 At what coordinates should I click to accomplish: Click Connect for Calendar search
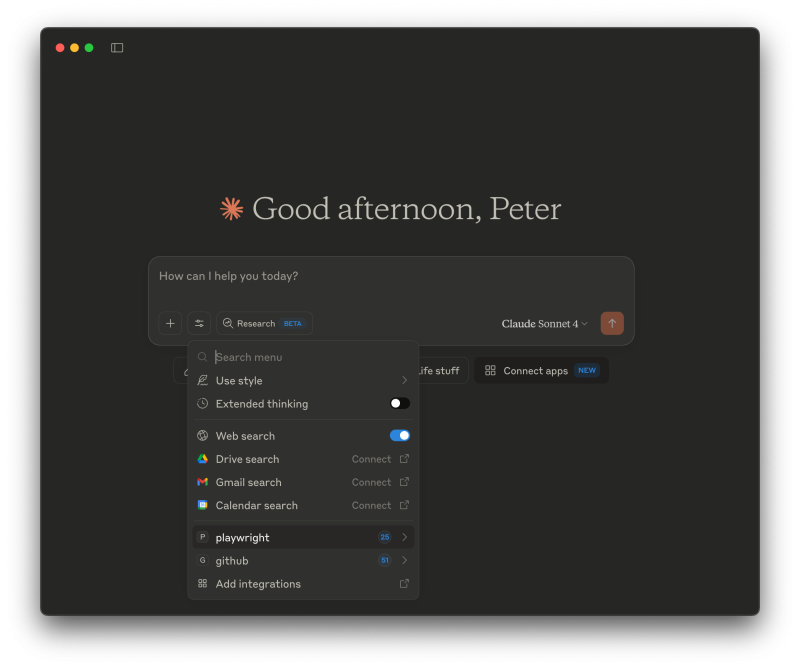click(371, 505)
